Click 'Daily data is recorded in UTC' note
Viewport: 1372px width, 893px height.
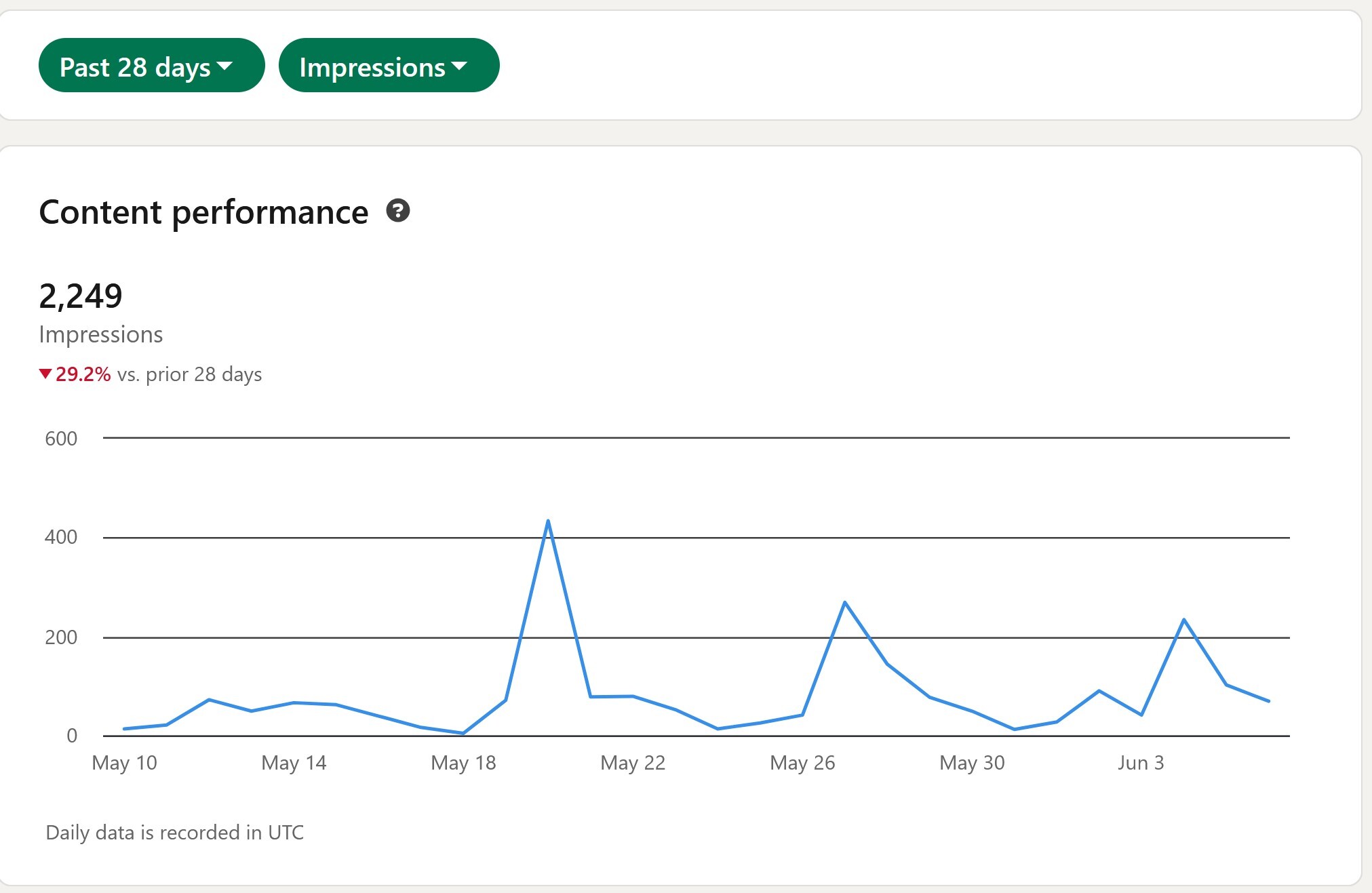tap(175, 833)
